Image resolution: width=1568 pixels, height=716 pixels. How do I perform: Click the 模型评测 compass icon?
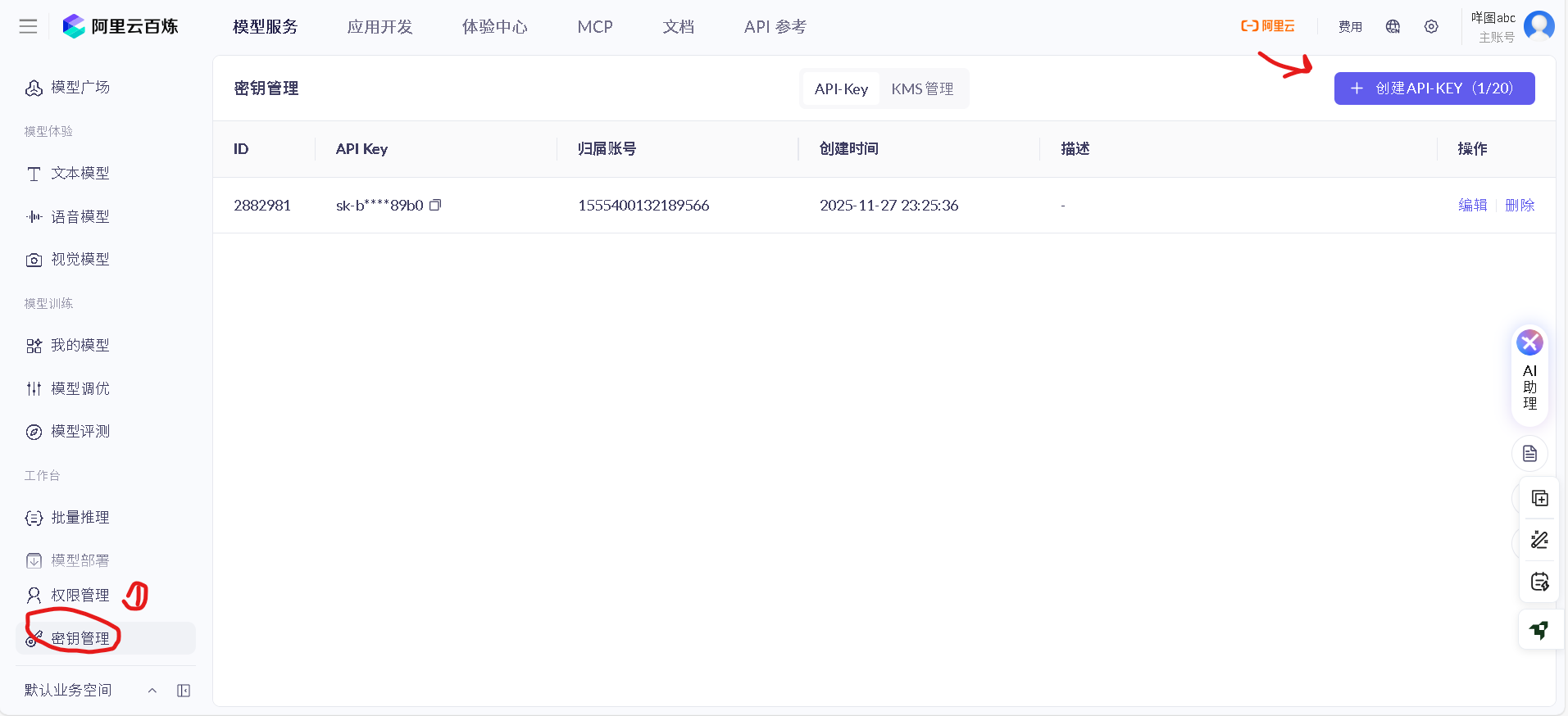click(34, 432)
